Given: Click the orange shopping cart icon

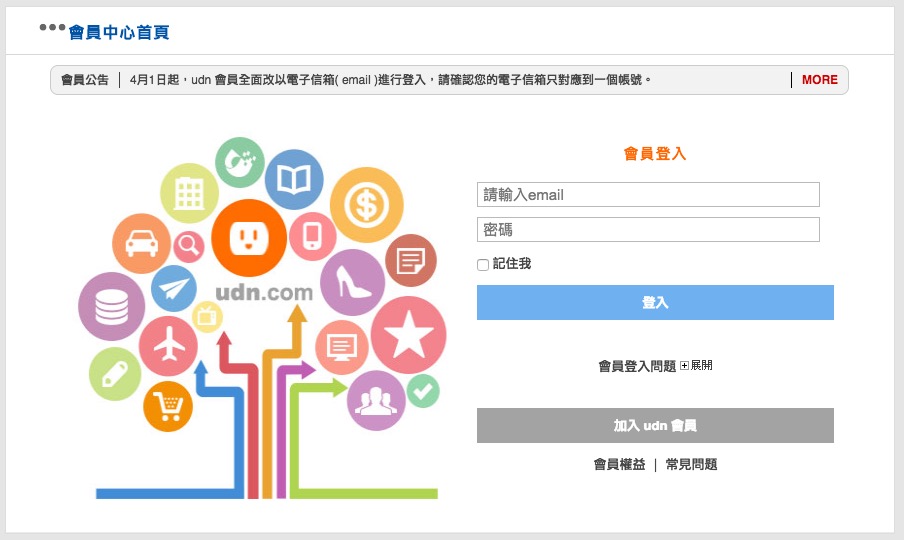Looking at the screenshot, I should [168, 406].
